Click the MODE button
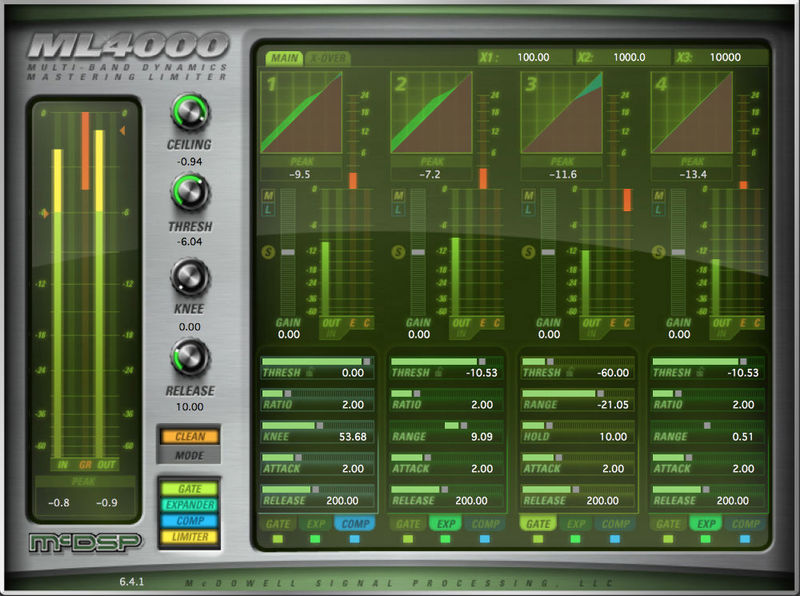This screenshot has height=596, width=800. point(189,455)
